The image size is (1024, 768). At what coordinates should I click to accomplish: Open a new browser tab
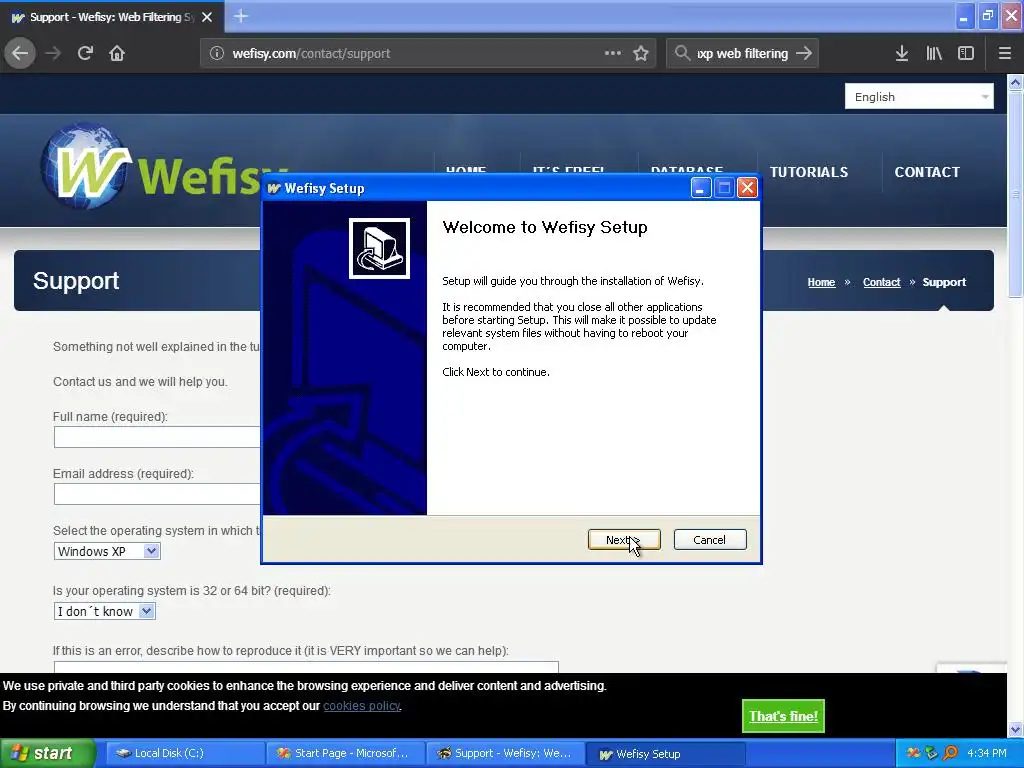pyautogui.click(x=240, y=16)
